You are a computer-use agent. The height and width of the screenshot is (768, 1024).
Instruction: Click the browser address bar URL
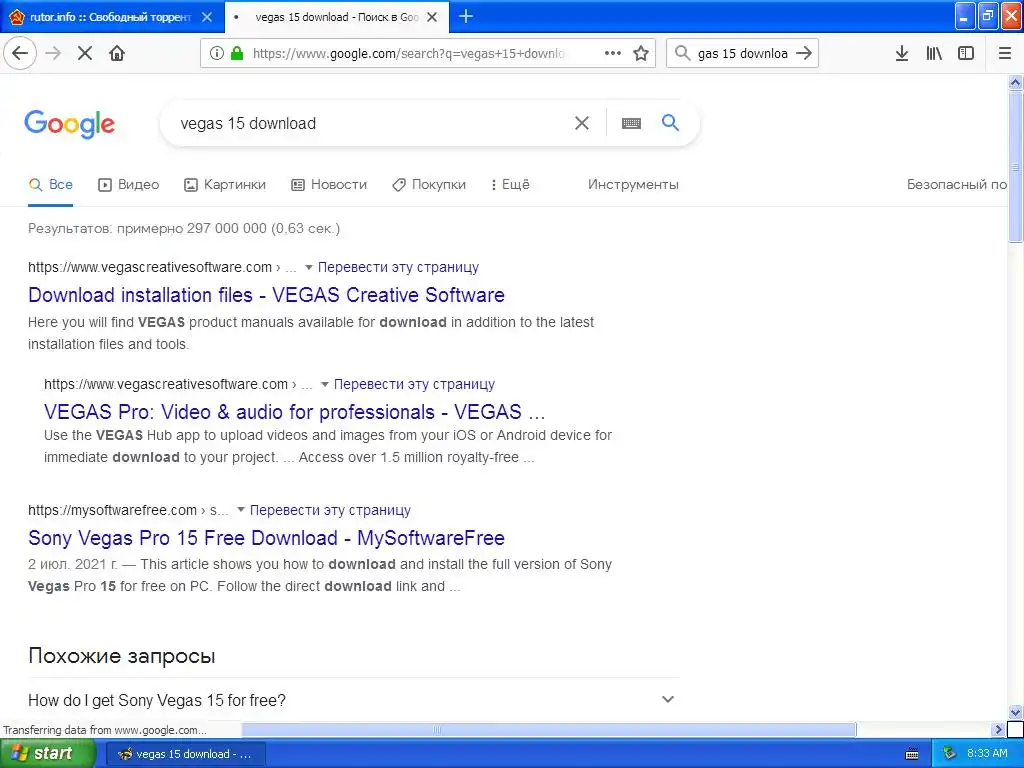(408, 54)
